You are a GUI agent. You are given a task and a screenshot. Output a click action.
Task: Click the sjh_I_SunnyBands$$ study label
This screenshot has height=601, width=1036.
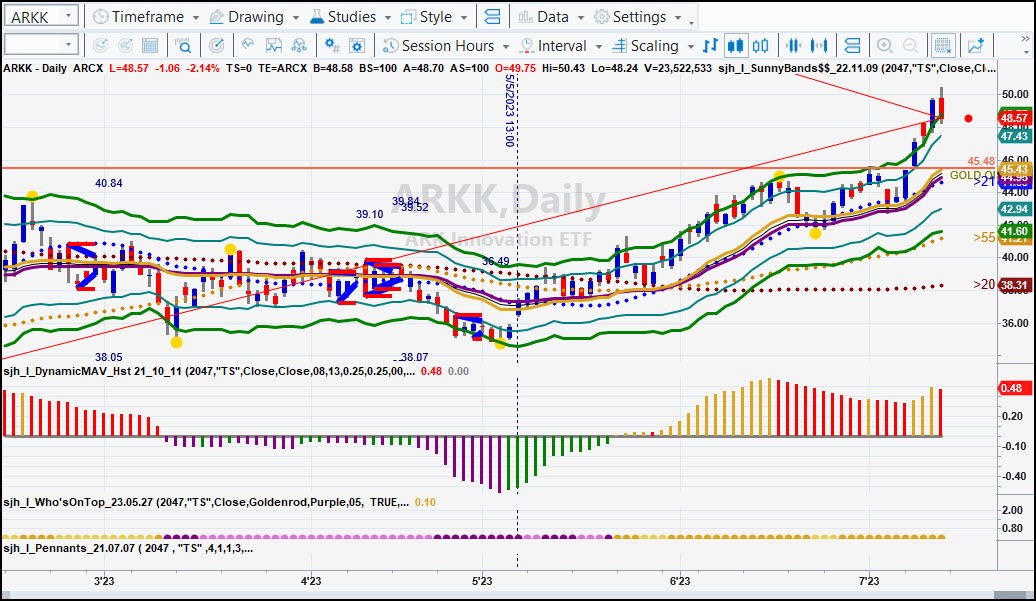(x=858, y=68)
